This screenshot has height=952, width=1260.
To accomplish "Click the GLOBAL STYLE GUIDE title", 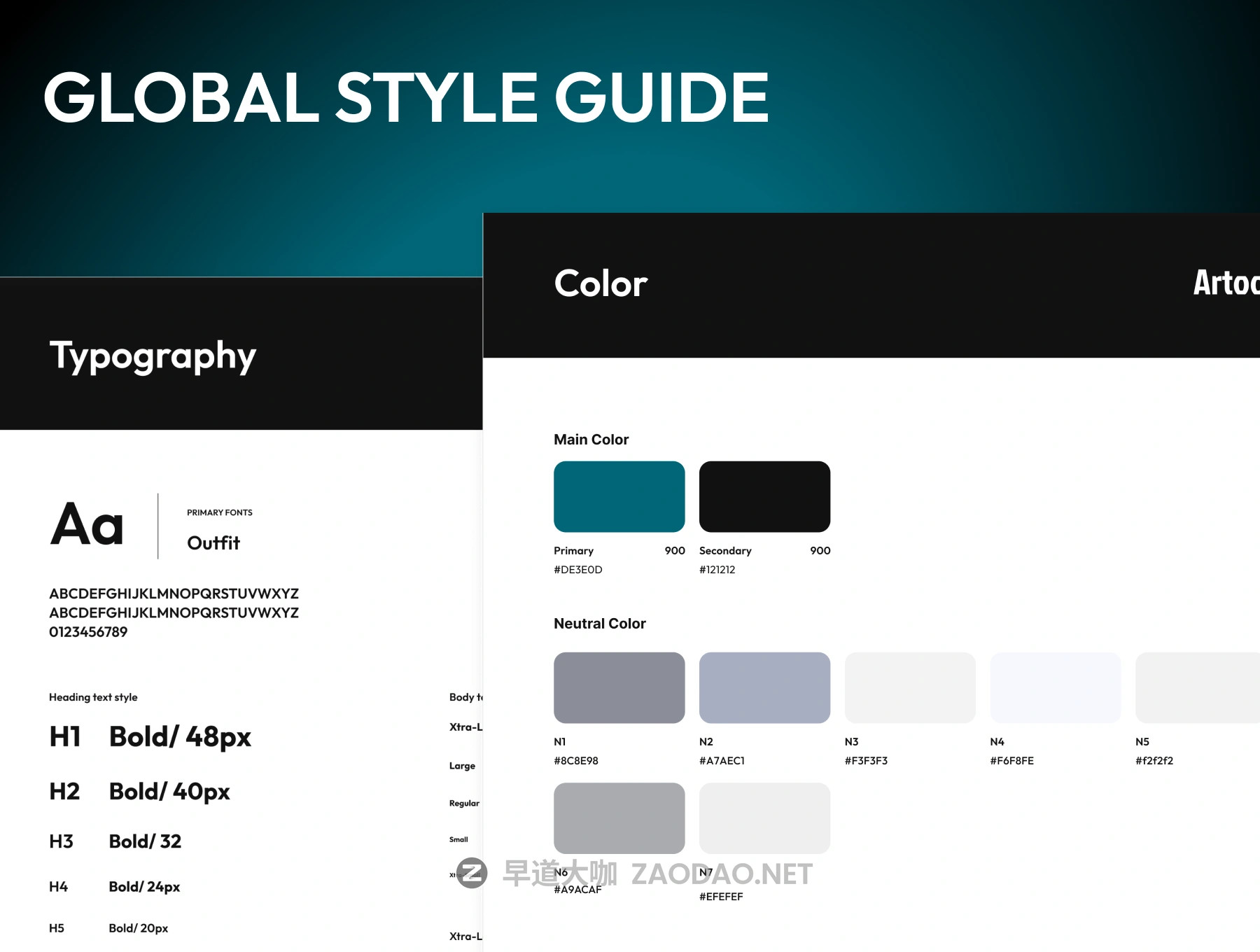I will (x=406, y=97).
